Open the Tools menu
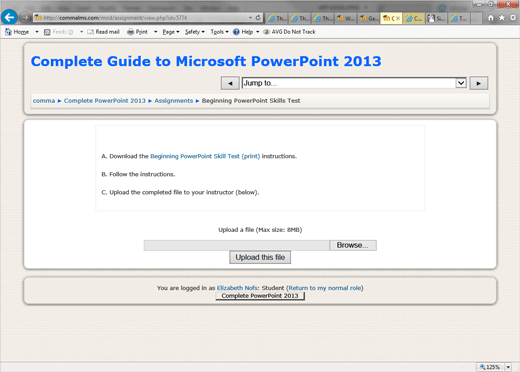 pyautogui.click(x=219, y=32)
